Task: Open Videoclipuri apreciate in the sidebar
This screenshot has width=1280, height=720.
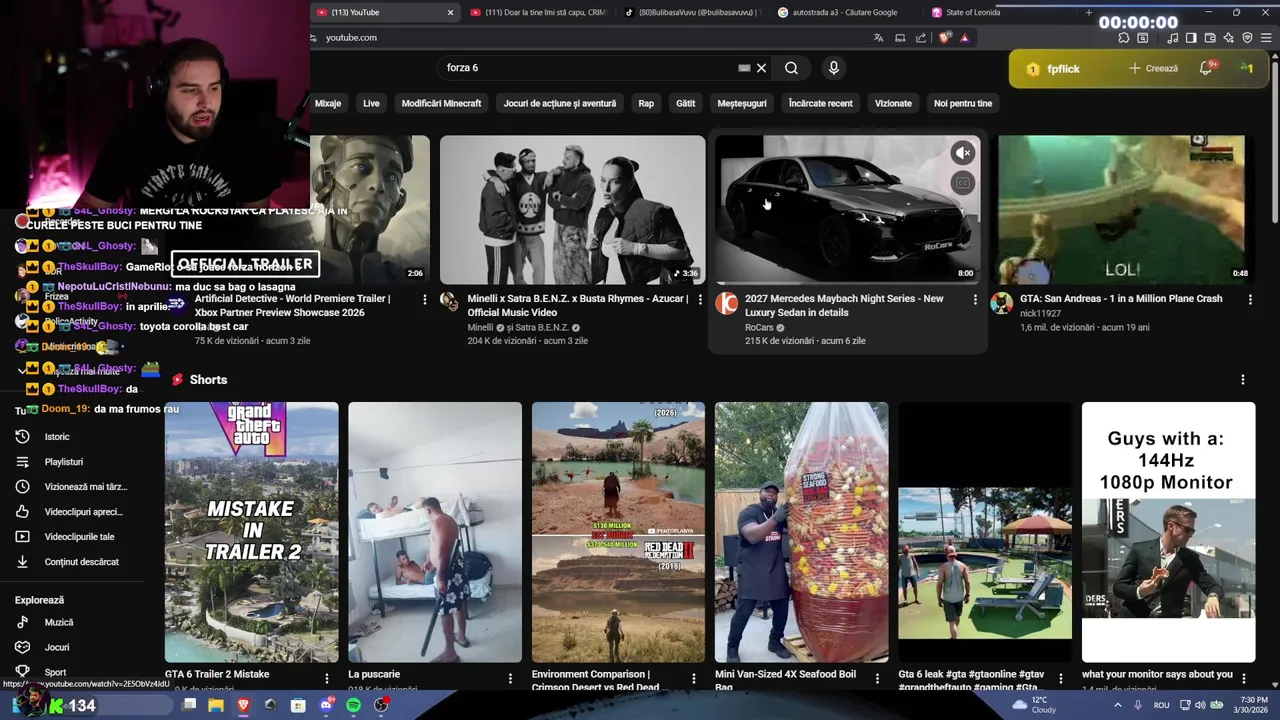Action: pyautogui.click(x=83, y=512)
